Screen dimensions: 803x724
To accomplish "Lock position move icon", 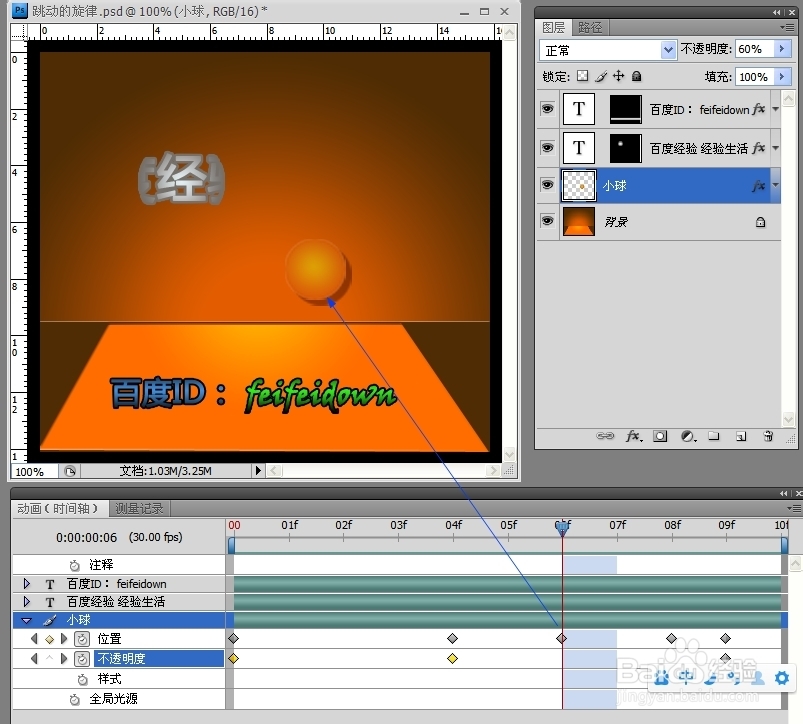I will point(619,76).
